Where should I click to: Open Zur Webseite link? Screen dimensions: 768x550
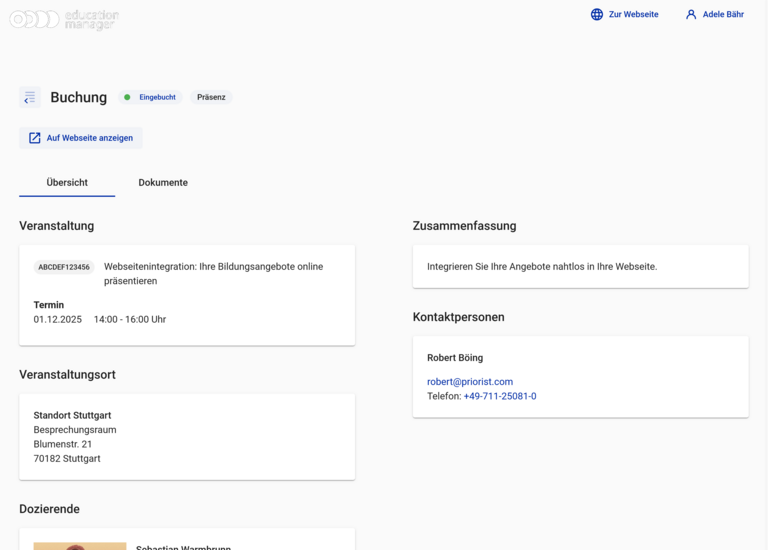pos(633,15)
